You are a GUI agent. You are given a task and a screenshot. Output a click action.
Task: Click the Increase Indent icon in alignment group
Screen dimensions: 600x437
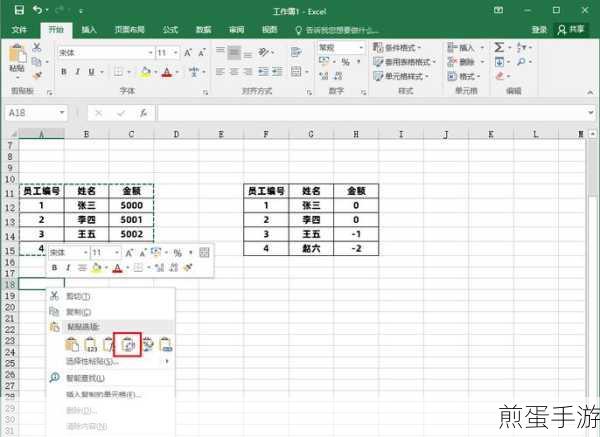(277, 72)
